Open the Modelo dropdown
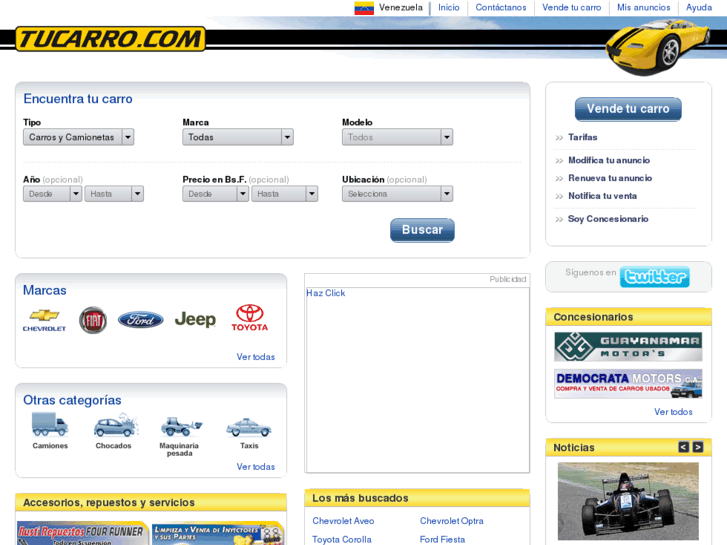 [397, 137]
